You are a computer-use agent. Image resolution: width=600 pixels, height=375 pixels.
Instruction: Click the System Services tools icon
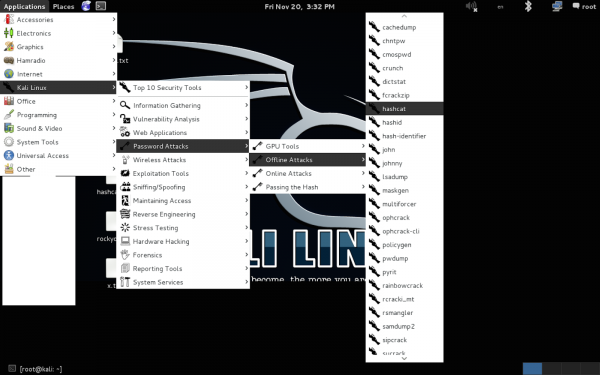[125, 282]
